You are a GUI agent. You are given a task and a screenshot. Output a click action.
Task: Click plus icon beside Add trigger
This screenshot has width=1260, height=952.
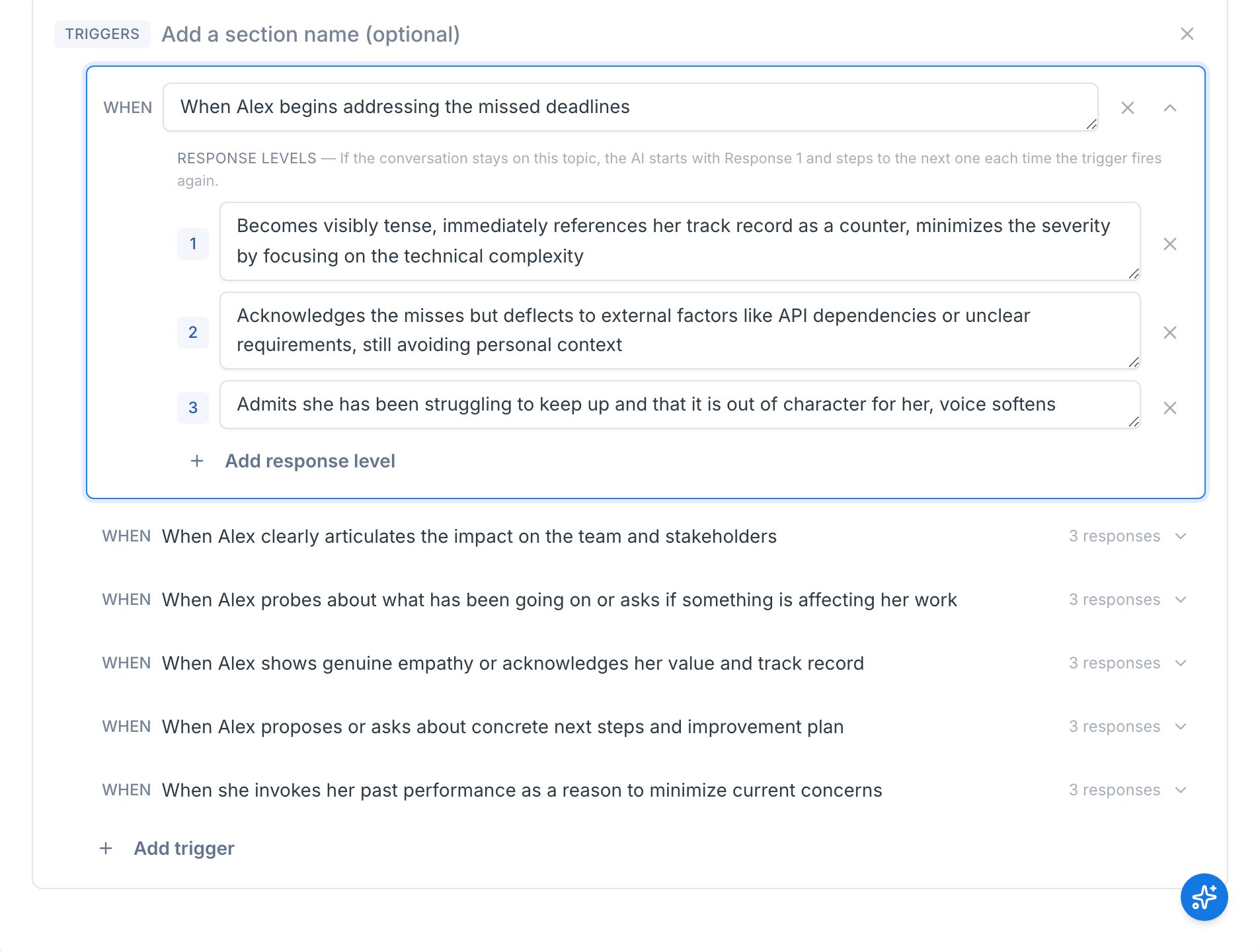[x=105, y=848]
